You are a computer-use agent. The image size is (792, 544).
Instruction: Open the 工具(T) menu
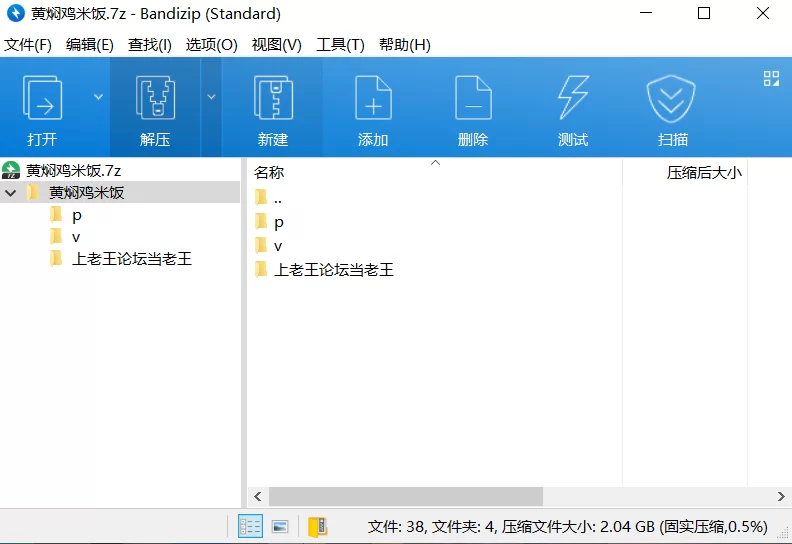pyautogui.click(x=340, y=45)
